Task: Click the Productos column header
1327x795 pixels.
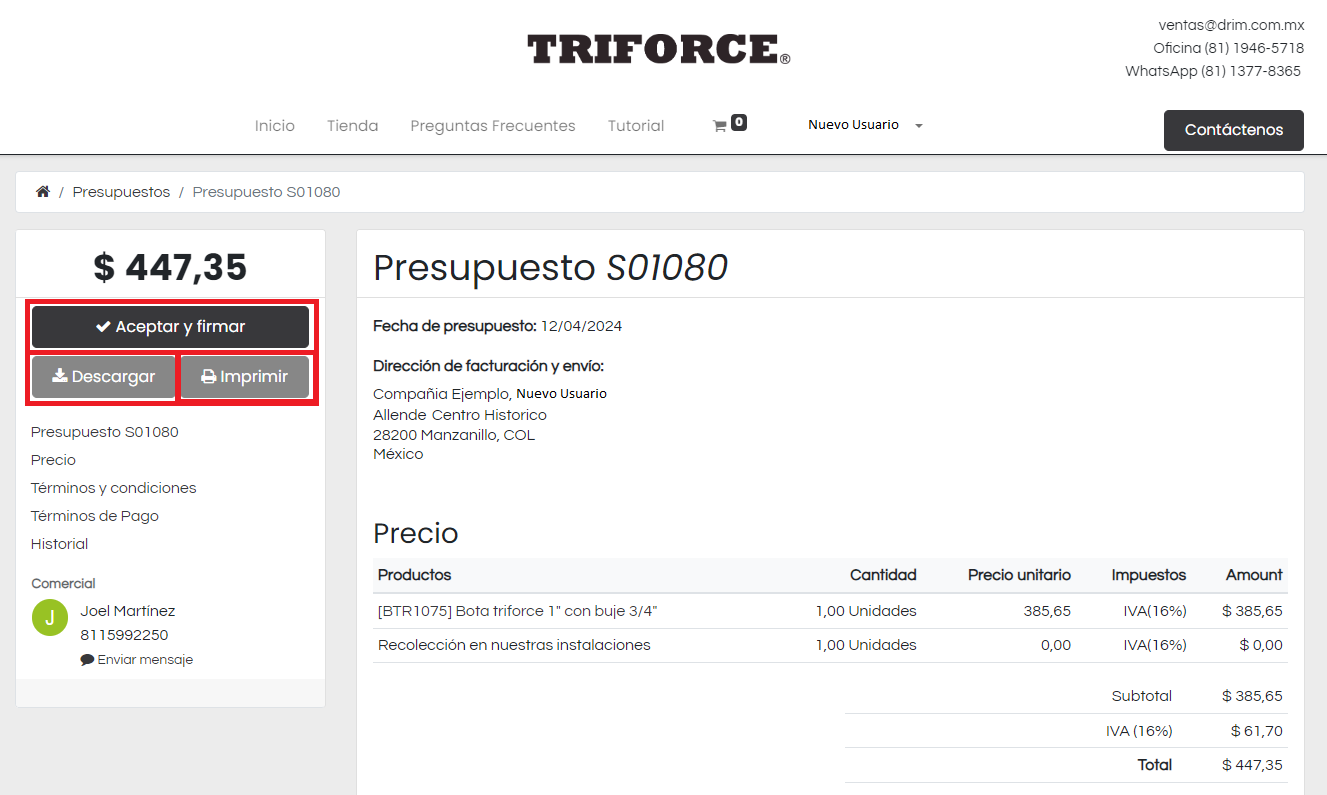Action: (414, 575)
